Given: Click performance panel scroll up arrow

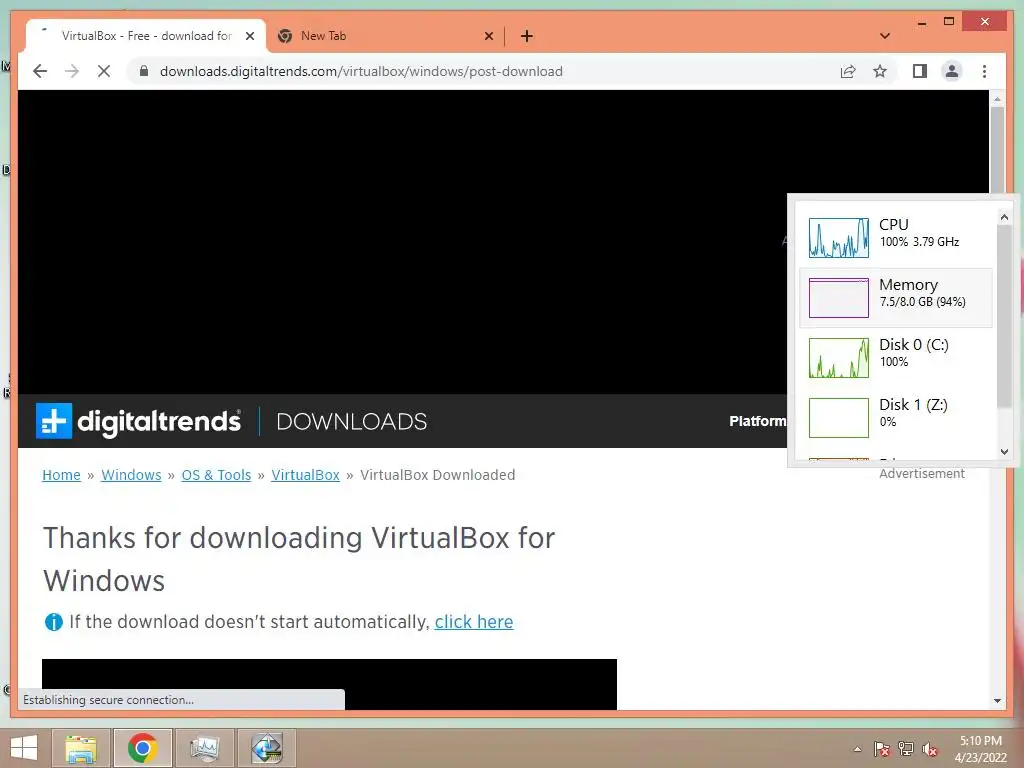Looking at the screenshot, I should pyautogui.click(x=1004, y=217).
